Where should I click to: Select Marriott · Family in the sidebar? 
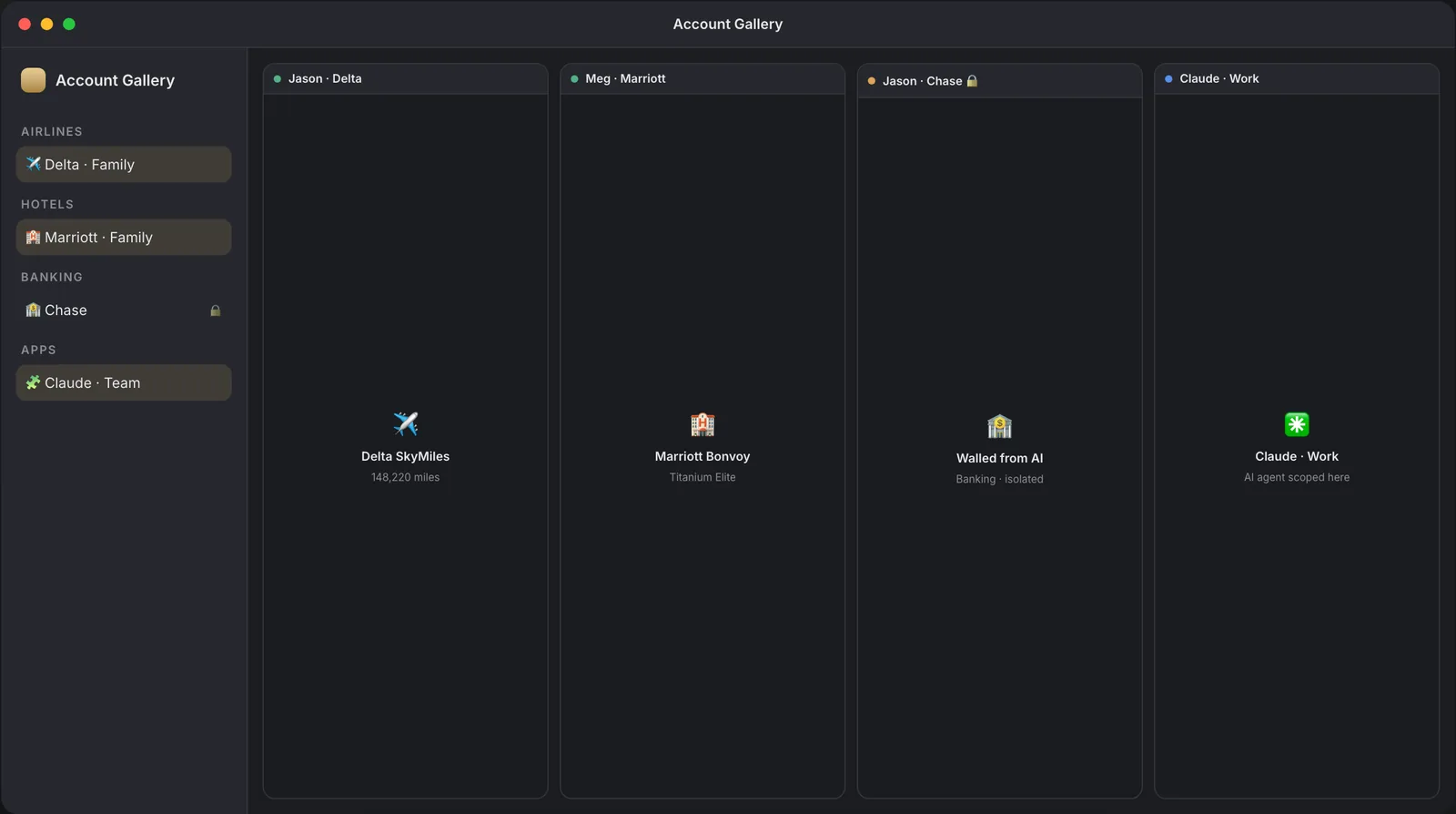pos(124,237)
